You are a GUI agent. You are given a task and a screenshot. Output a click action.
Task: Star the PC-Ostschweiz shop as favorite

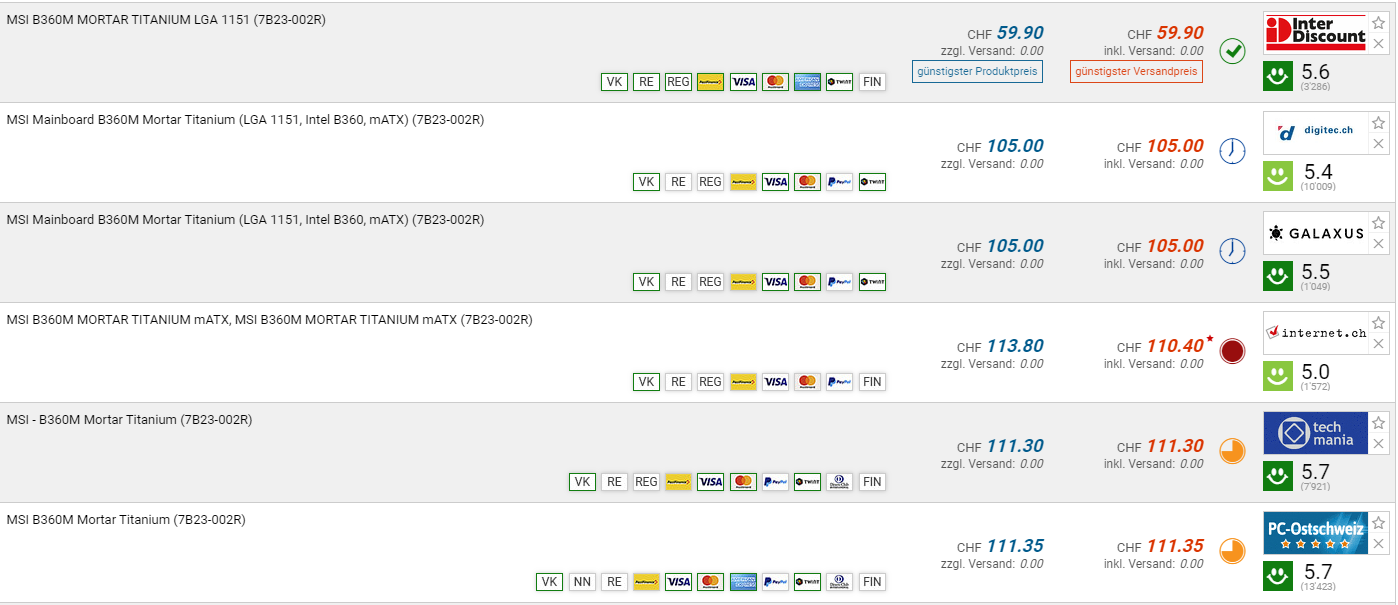[1378, 523]
